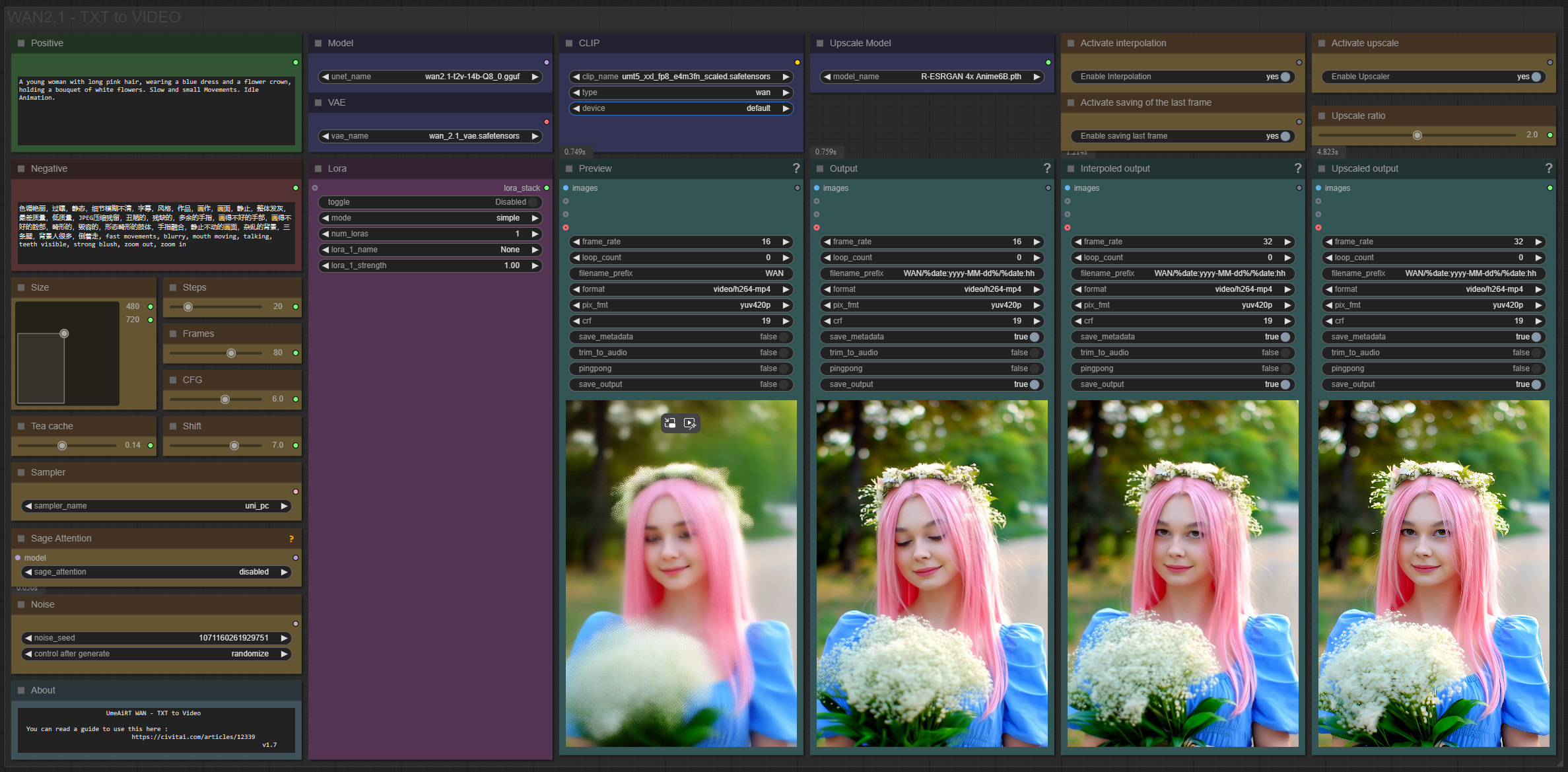Toggle the Enable Interpolation switch
1568x772 pixels.
pyautogui.click(x=1285, y=77)
